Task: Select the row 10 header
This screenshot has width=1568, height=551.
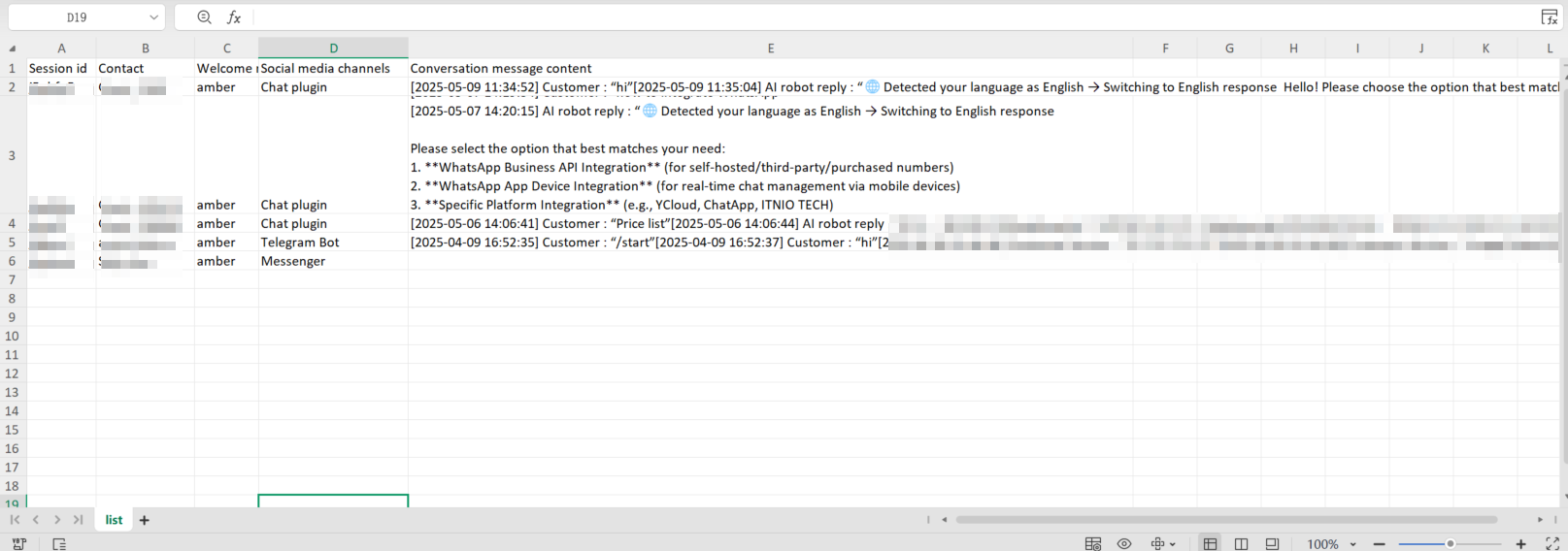Action: [13, 337]
